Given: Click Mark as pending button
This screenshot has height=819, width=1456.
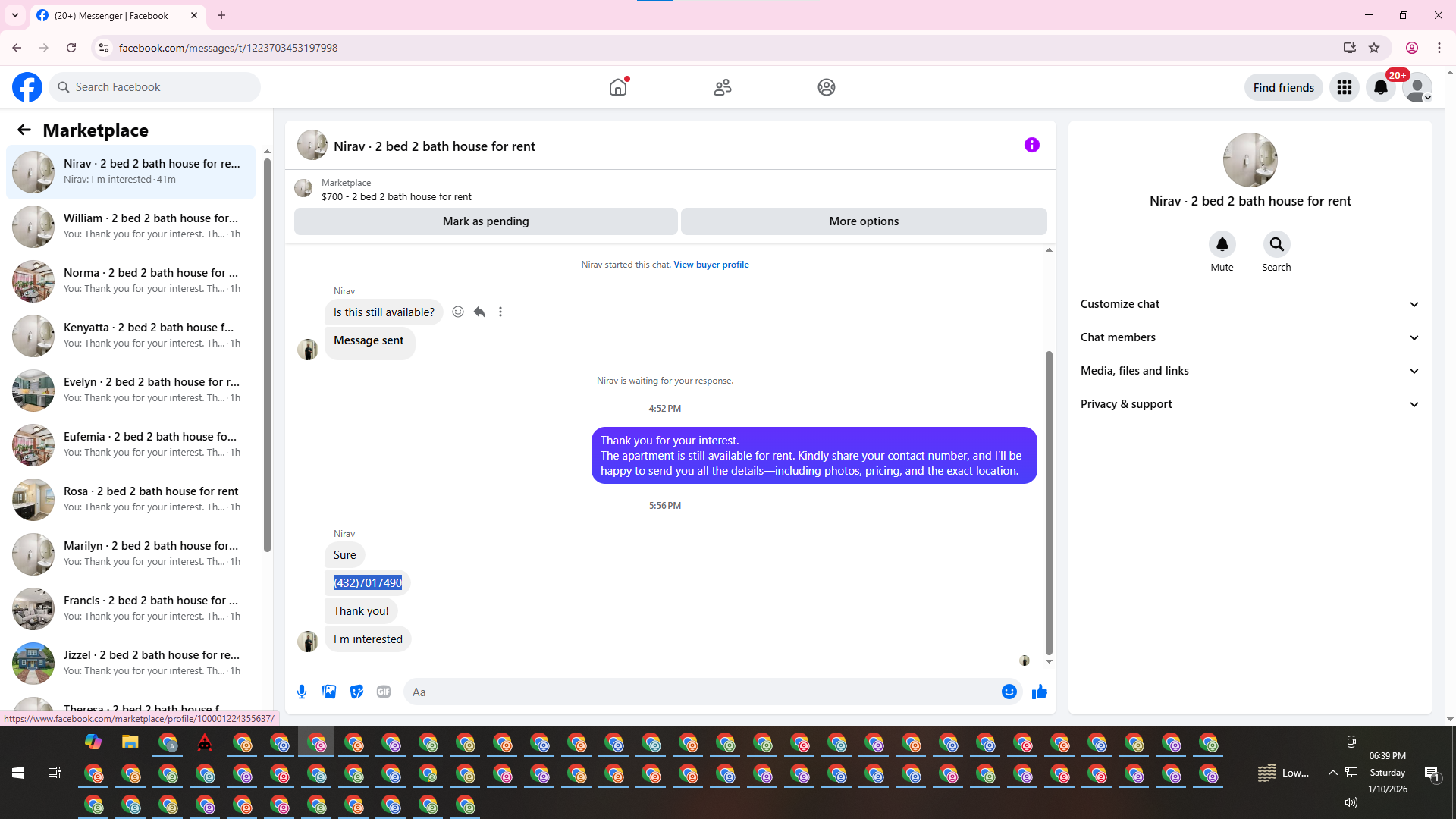Looking at the screenshot, I should (485, 221).
